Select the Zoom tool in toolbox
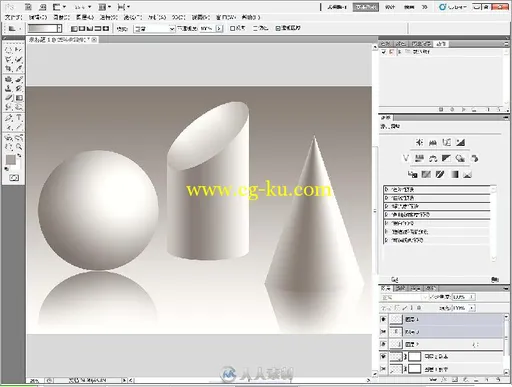 (x=18, y=147)
